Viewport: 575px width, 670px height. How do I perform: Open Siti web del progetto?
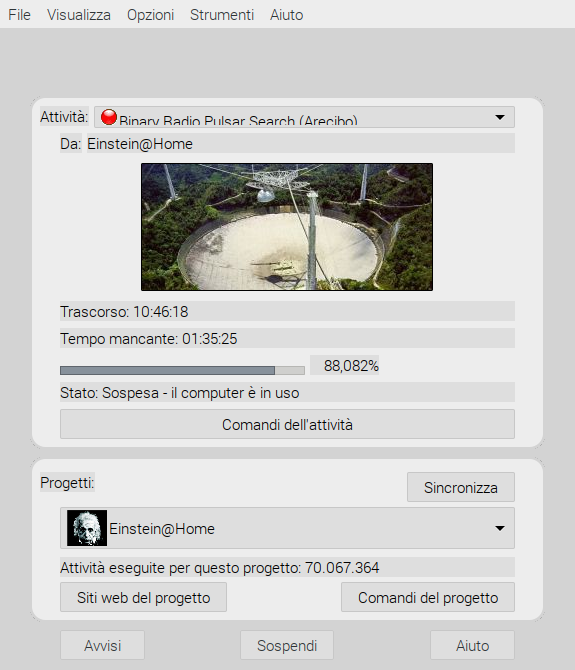[143, 597]
